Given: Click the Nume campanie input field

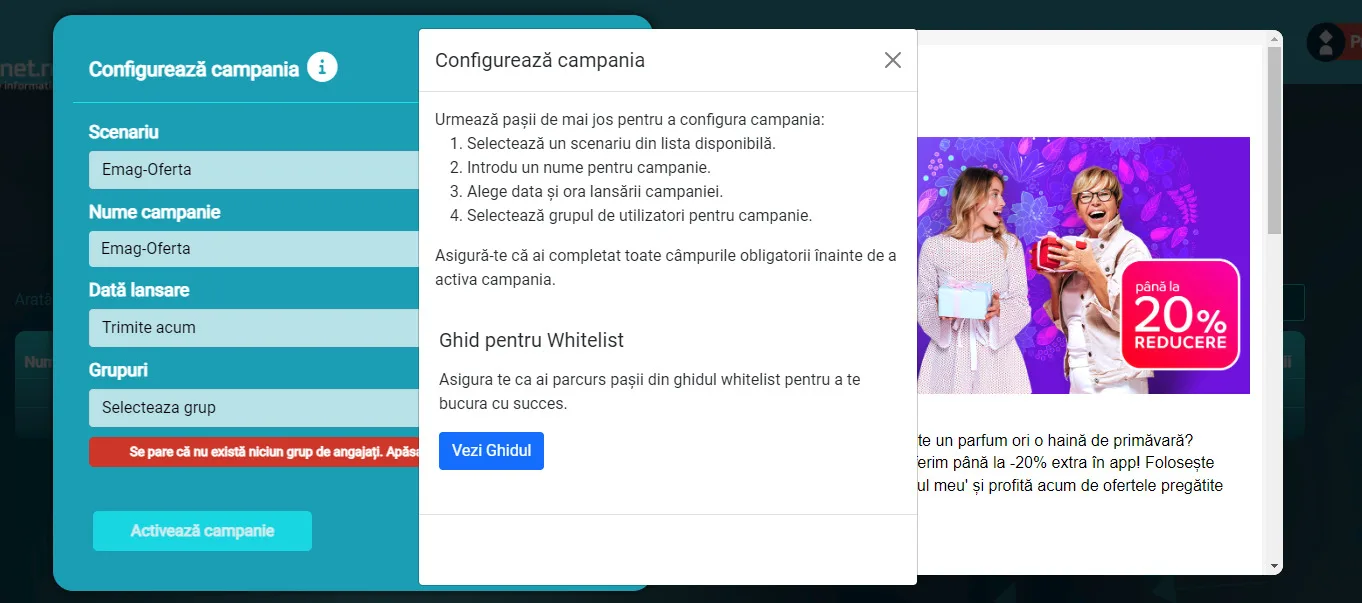Looking at the screenshot, I should click(x=254, y=248).
